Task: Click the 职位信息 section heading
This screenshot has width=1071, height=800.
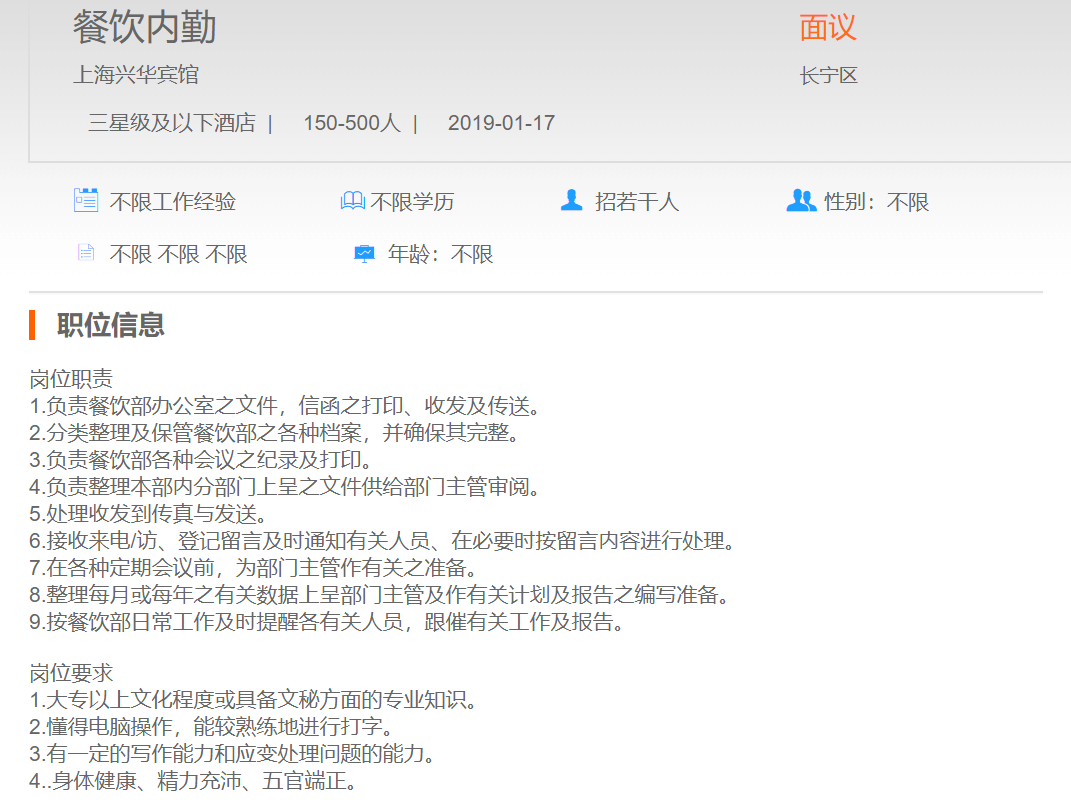Action: (x=110, y=325)
